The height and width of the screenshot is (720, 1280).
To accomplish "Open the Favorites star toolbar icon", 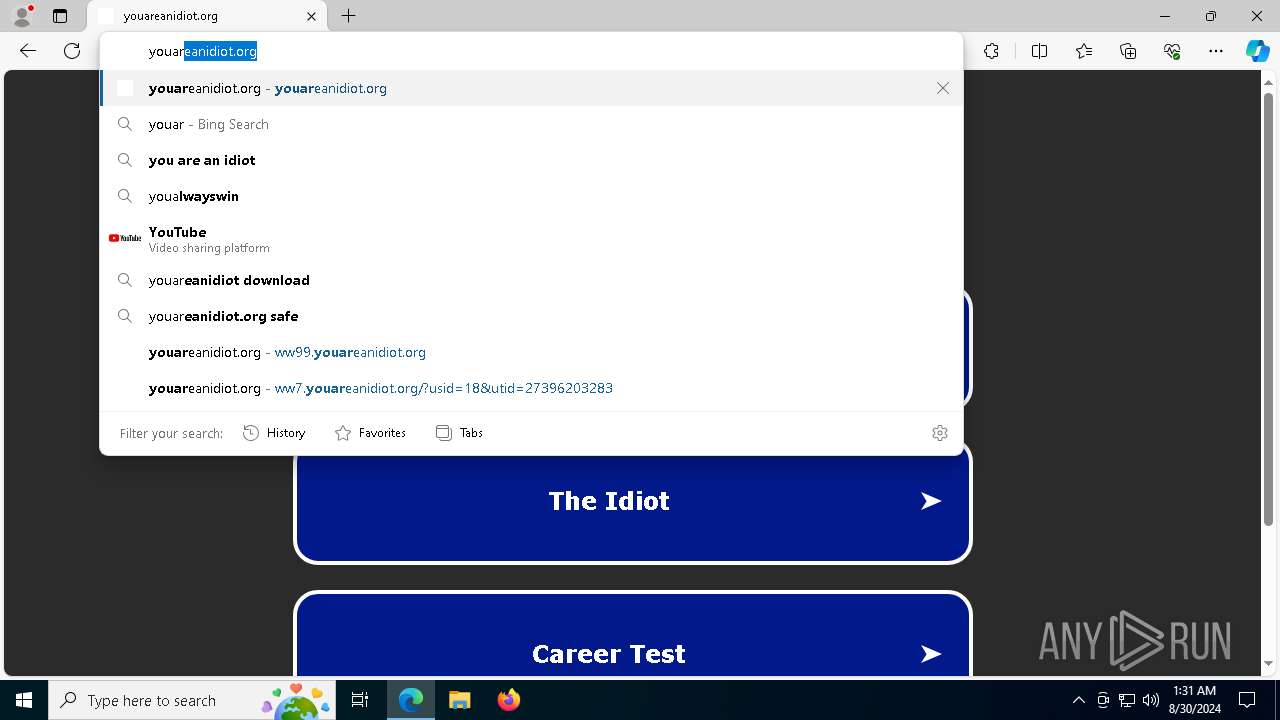I will click(x=1084, y=51).
